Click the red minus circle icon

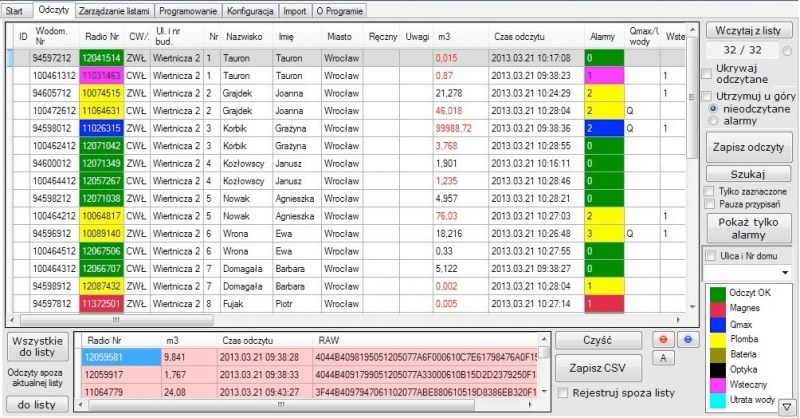click(663, 340)
